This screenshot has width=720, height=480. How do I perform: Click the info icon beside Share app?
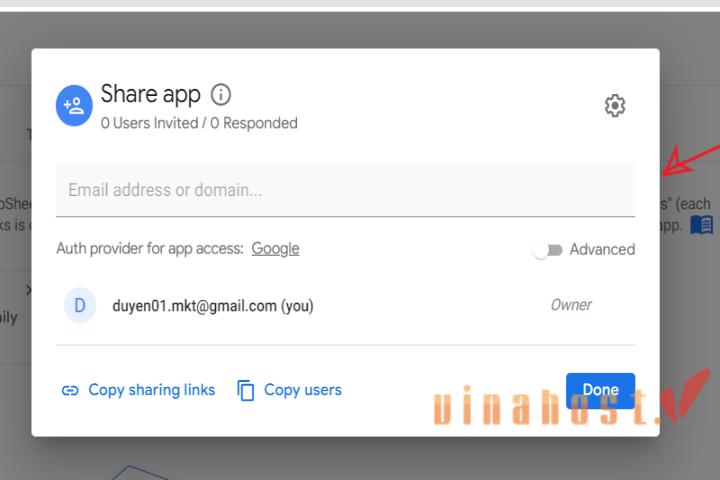point(221,95)
